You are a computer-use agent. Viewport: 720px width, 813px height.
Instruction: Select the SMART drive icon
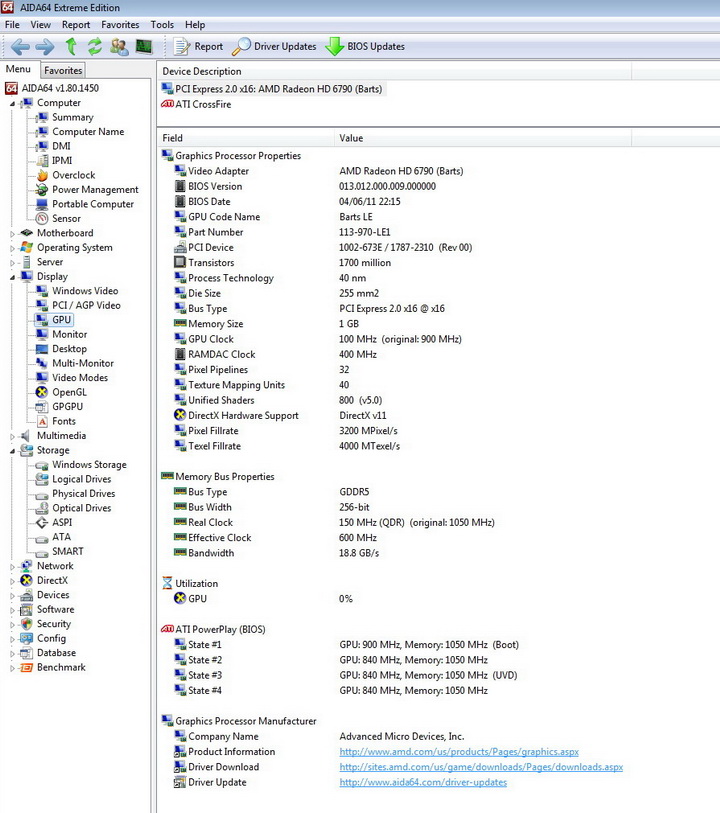pyautogui.click(x=42, y=552)
